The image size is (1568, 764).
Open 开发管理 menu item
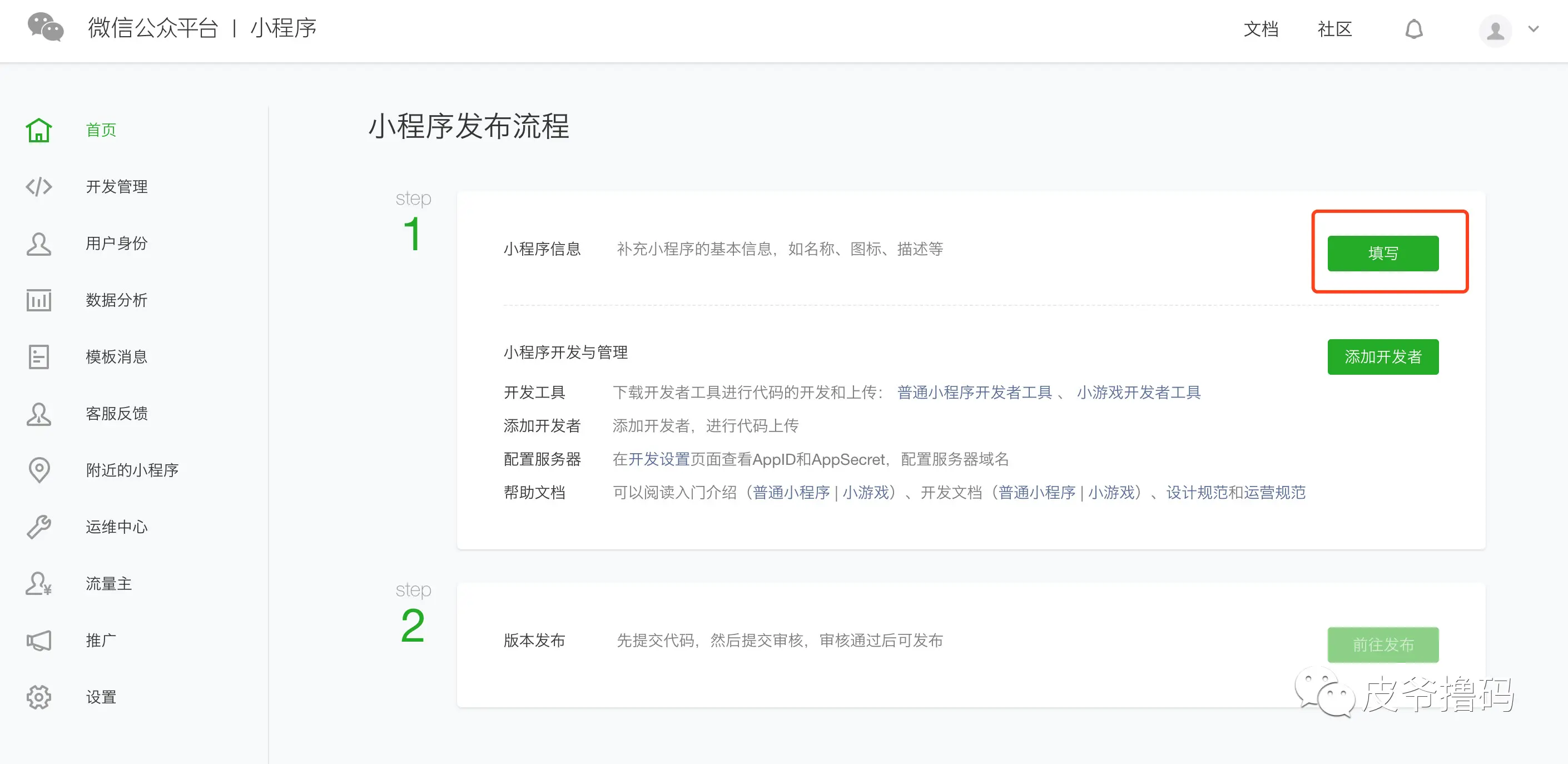tap(117, 186)
